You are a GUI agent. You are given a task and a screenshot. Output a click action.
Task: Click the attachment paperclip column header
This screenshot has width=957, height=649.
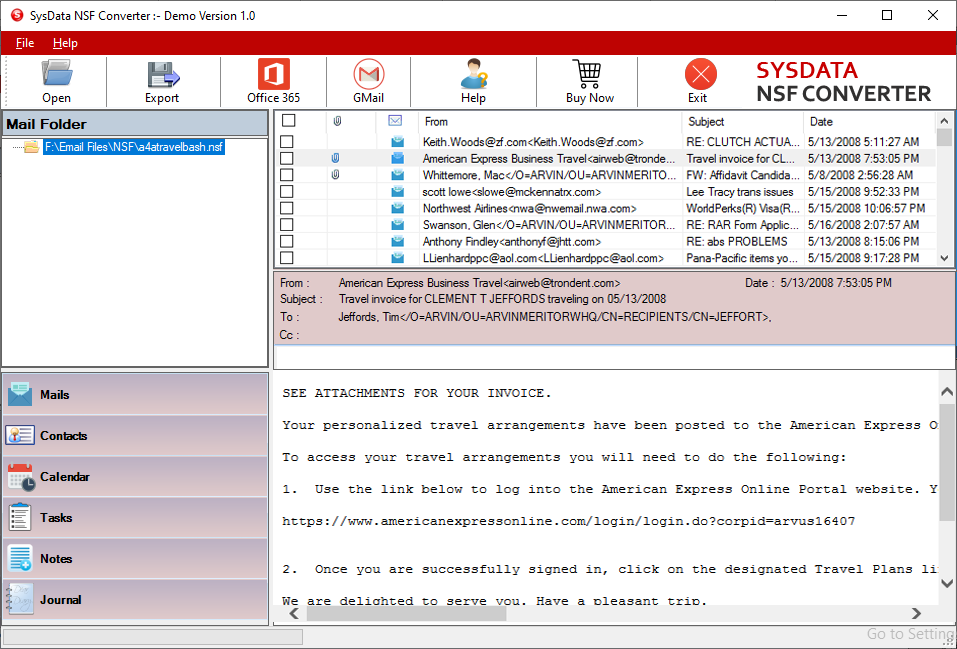[337, 121]
